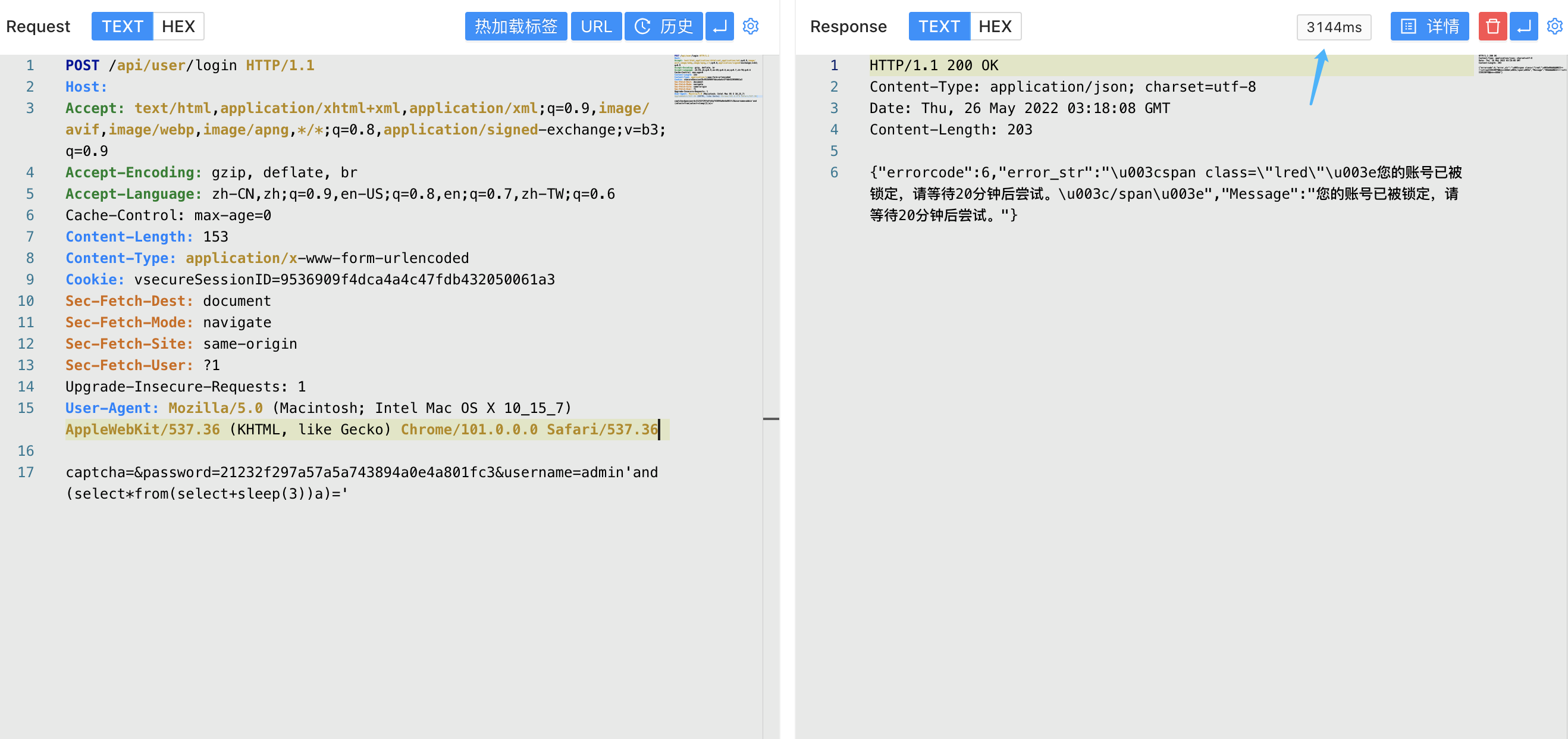Place cursor in the POST body payload line
1568x739 pixels.
362,472
